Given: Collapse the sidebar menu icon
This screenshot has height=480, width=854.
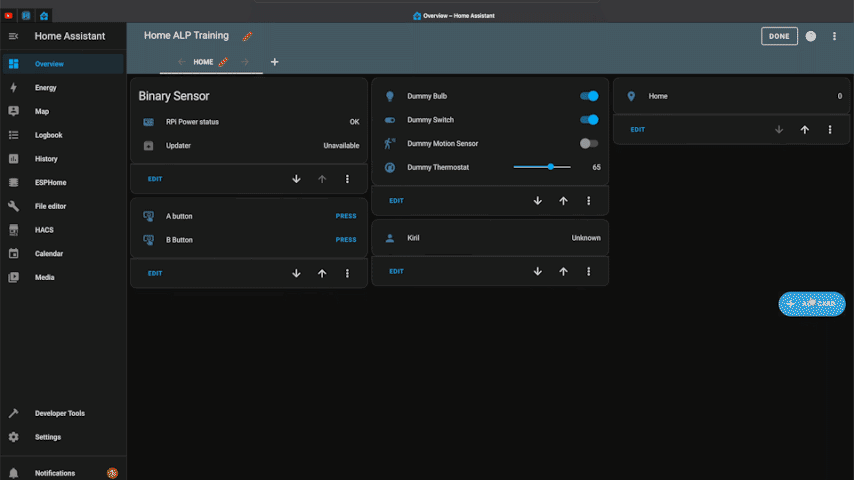Looking at the screenshot, I should 14,36.
